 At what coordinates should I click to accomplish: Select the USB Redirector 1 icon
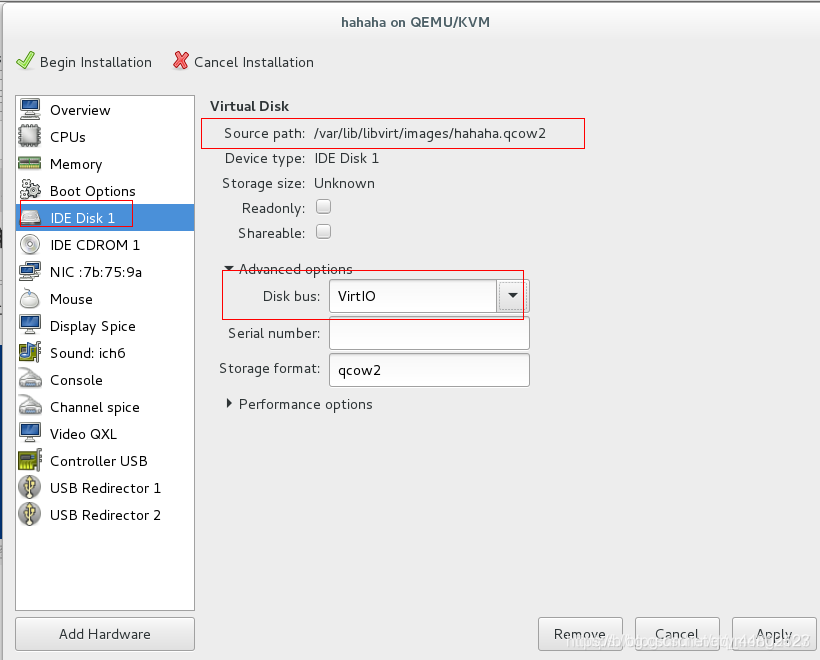(x=30, y=487)
